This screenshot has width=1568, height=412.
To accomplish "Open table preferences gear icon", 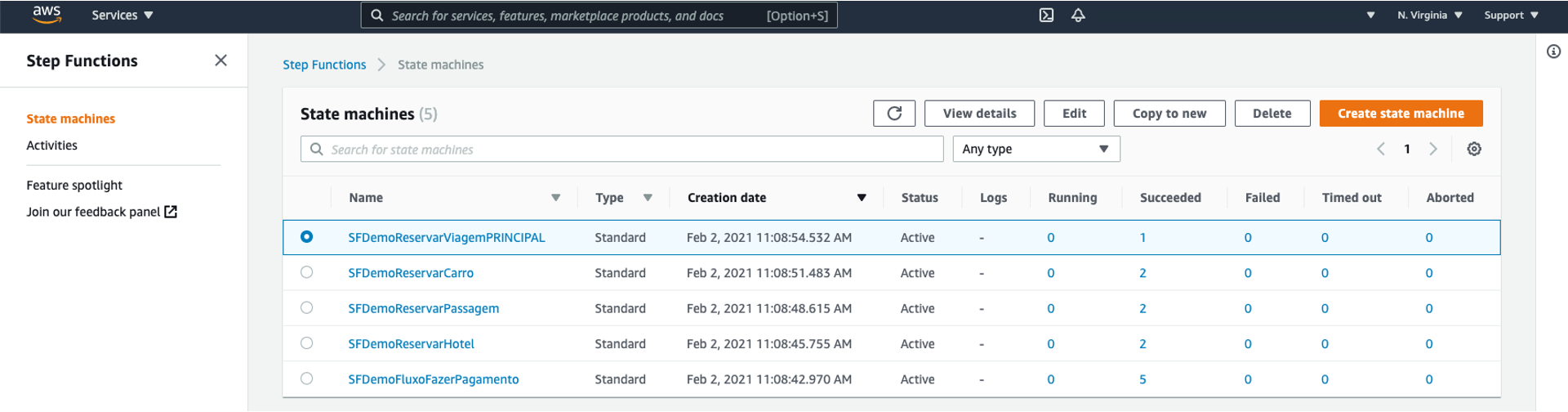I will point(1474,149).
